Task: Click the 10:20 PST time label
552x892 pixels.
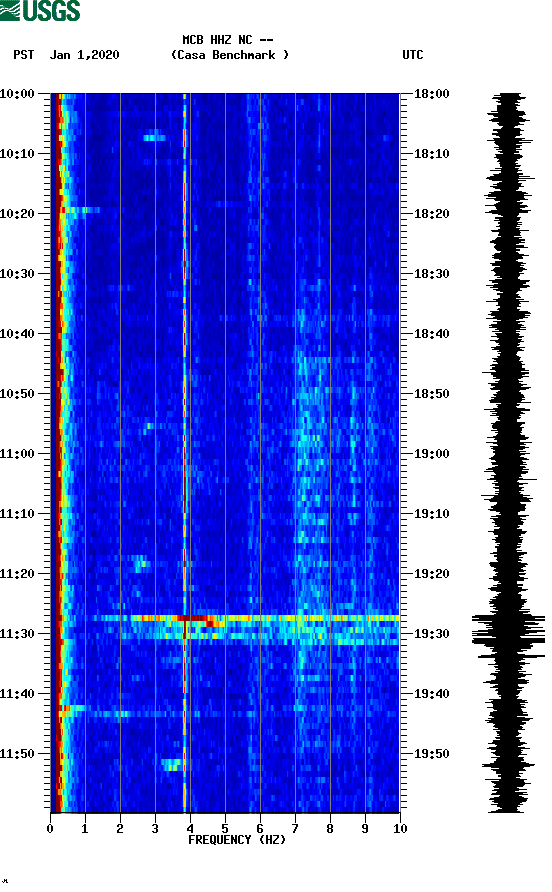Action: click(17, 213)
